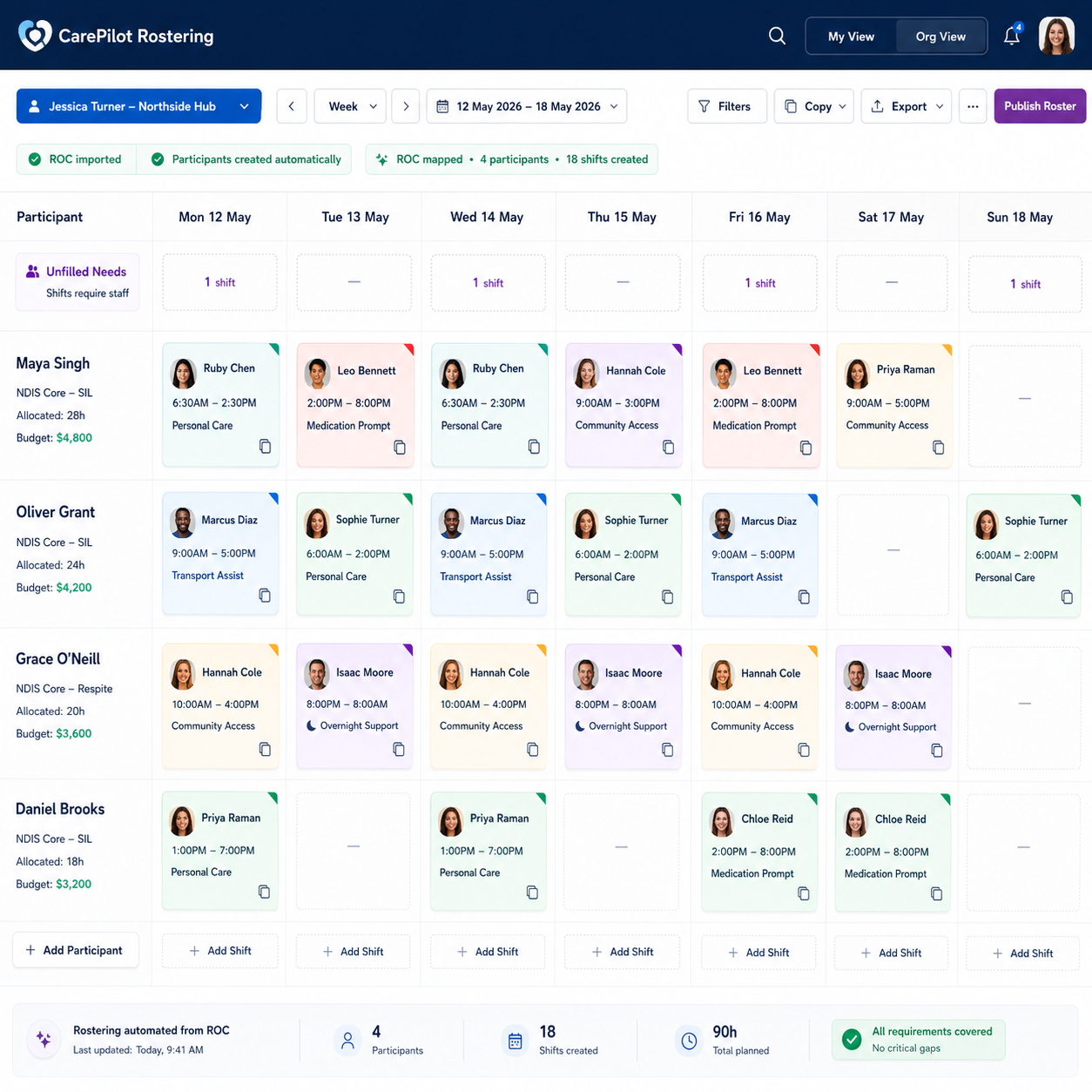Click the ROC imported status chip

(77, 159)
